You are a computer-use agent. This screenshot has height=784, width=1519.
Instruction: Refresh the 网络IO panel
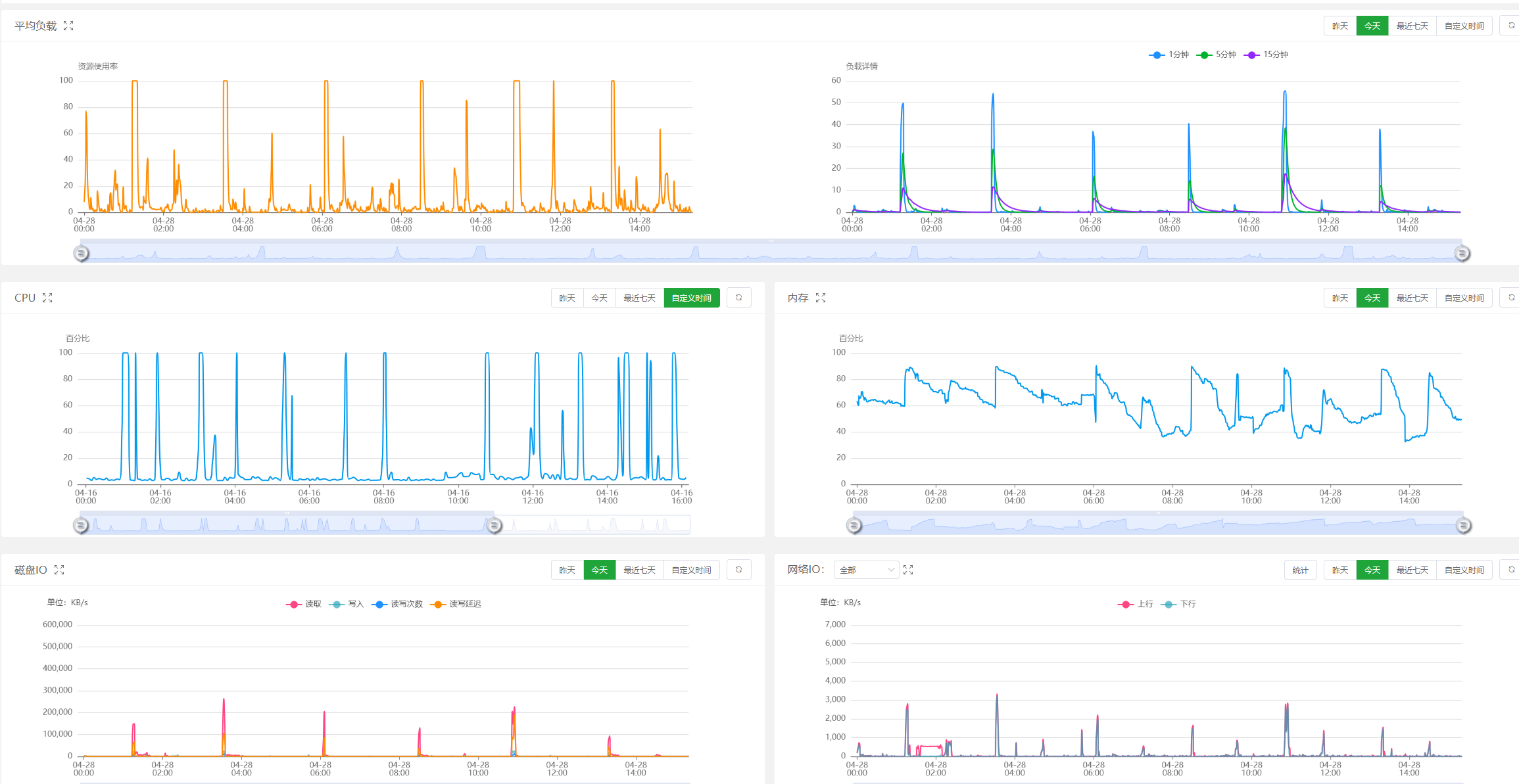click(x=1511, y=570)
